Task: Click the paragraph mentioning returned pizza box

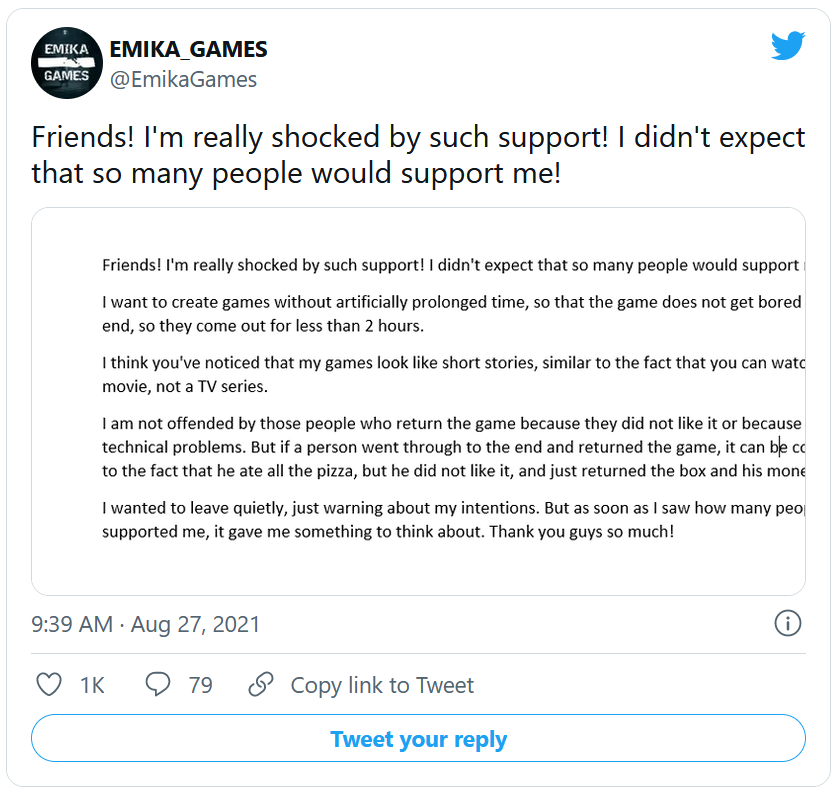Action: pyautogui.click(x=450, y=446)
